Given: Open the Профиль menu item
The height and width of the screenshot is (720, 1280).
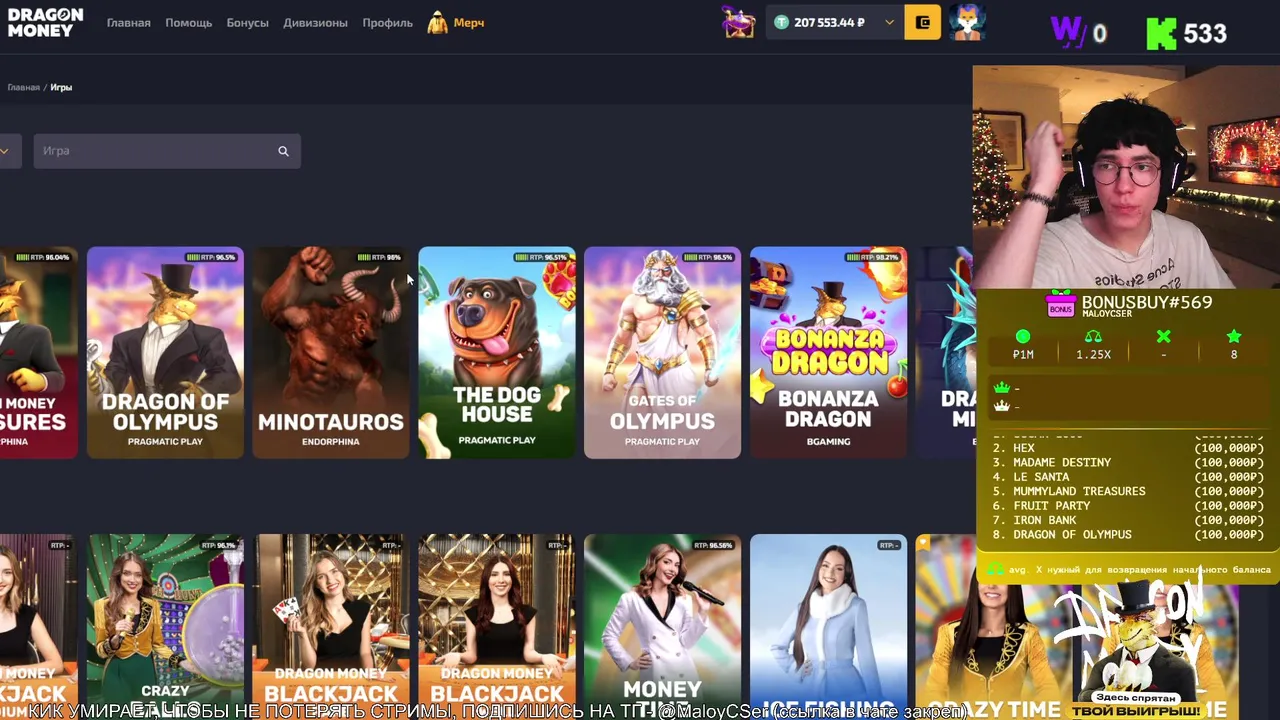Looking at the screenshot, I should coord(387,22).
